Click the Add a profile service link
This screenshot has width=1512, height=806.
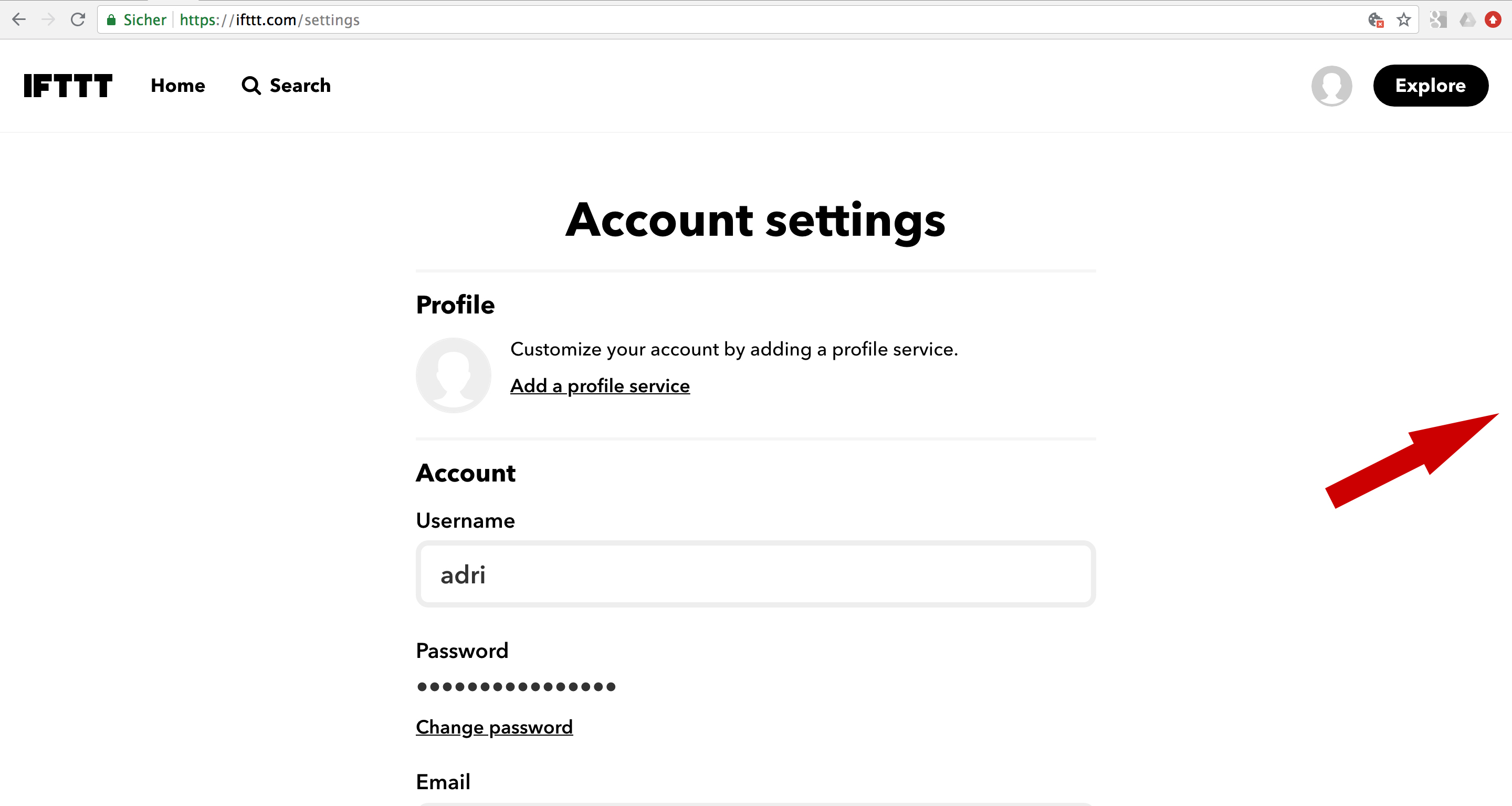pos(600,386)
